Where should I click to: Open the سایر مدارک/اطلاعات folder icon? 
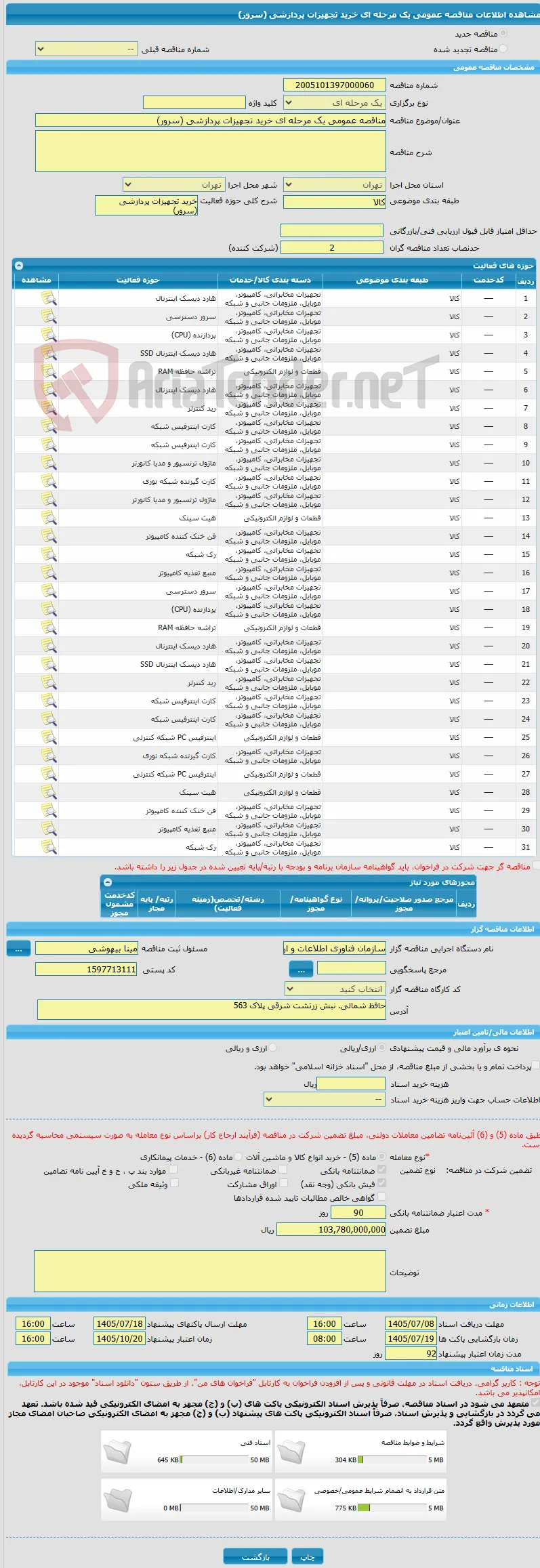(x=117, y=1500)
